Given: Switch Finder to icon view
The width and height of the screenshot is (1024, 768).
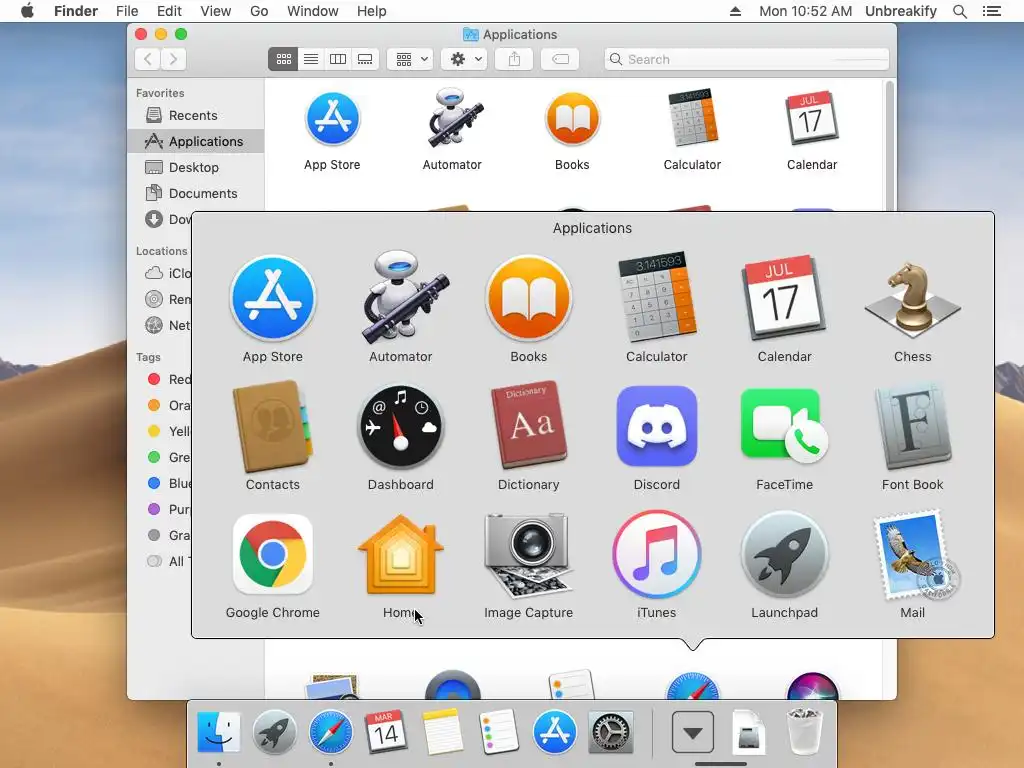Looking at the screenshot, I should 283,59.
